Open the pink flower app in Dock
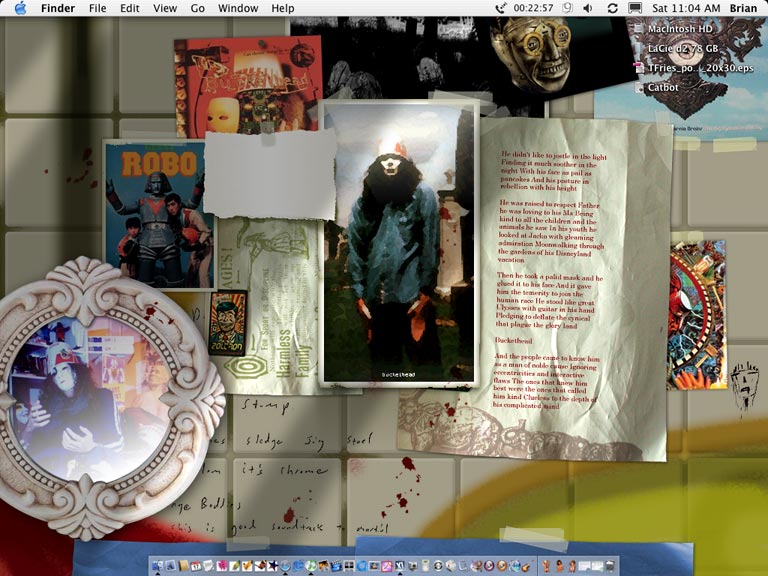The image size is (768, 576). click(222, 566)
